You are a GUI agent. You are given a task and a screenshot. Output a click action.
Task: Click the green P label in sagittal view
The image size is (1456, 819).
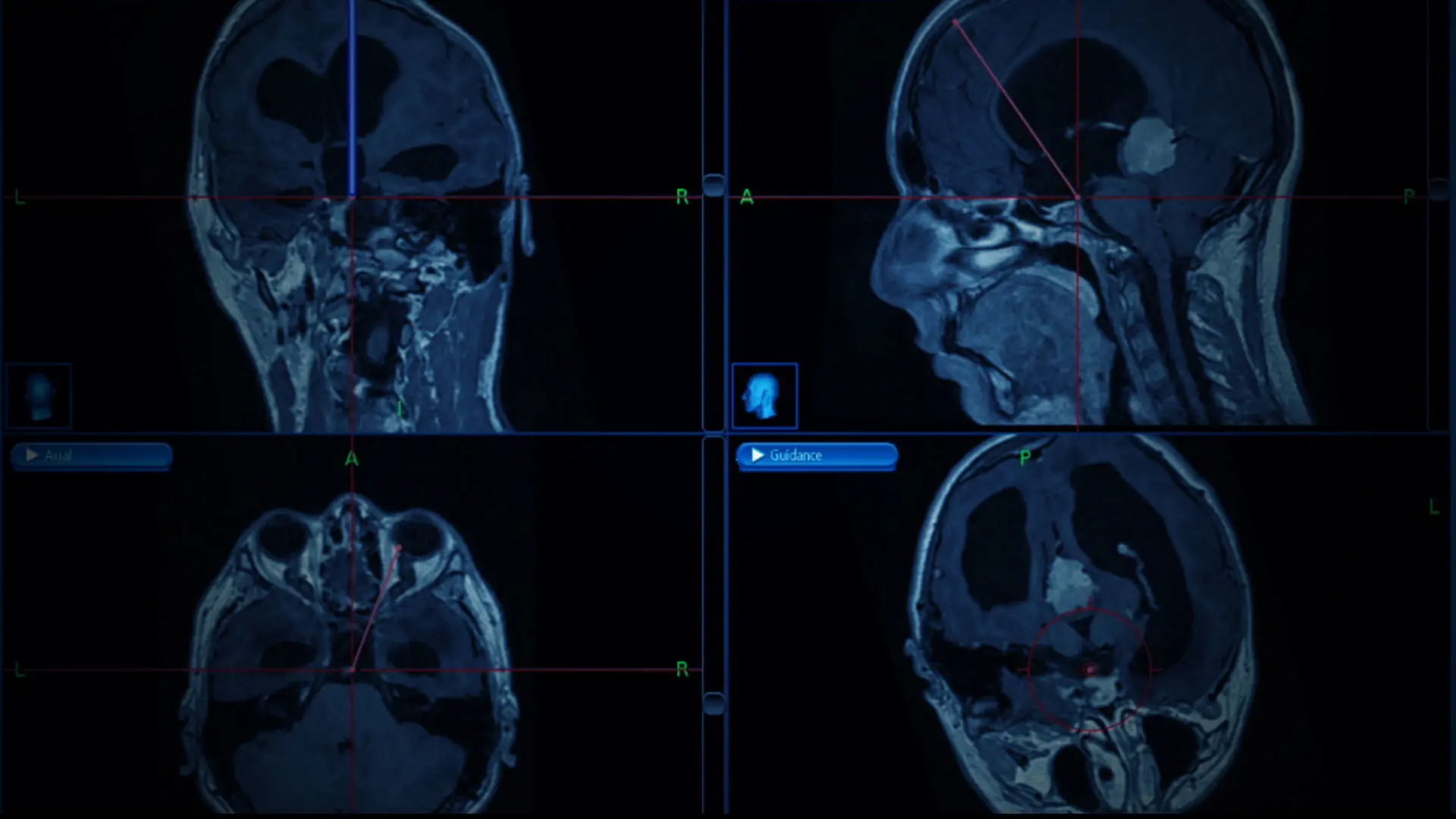tap(1409, 197)
